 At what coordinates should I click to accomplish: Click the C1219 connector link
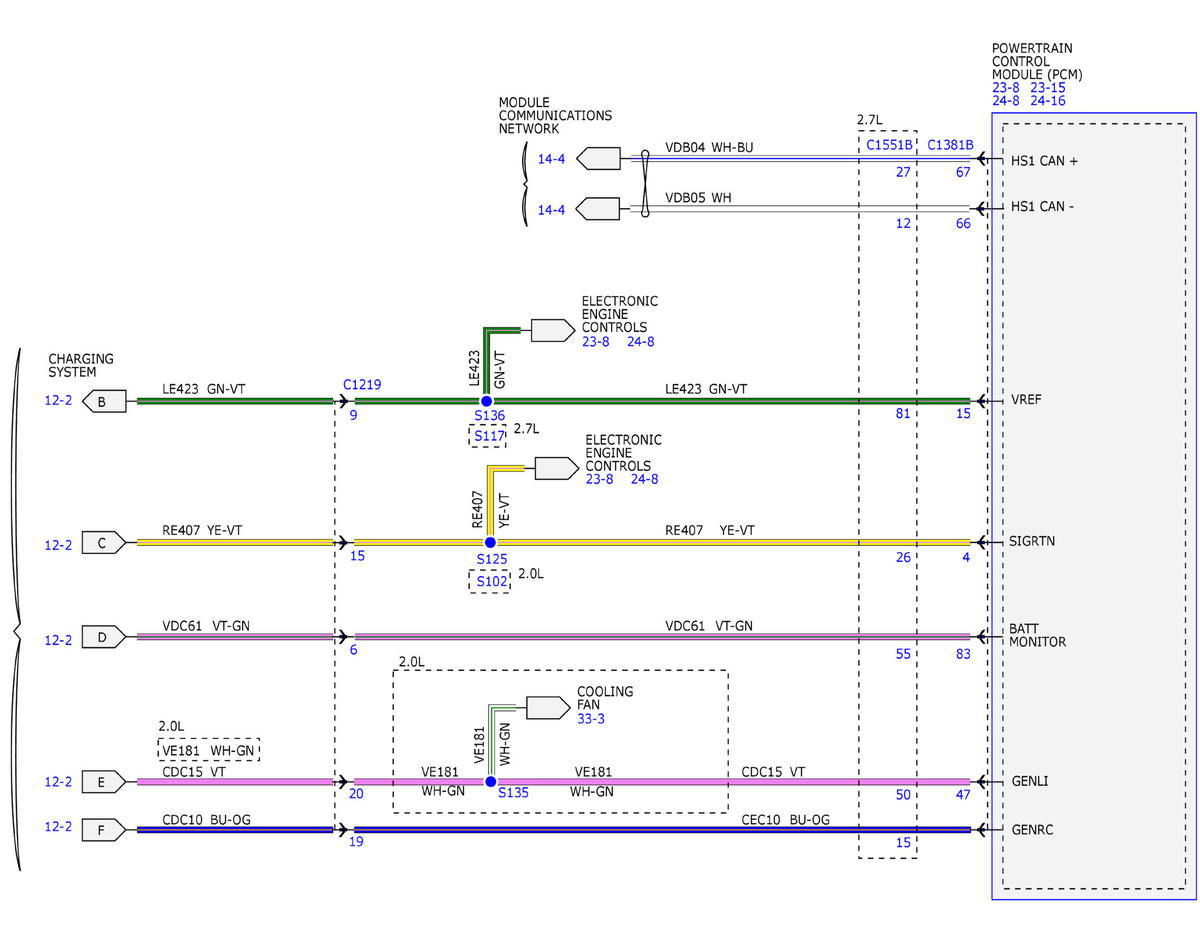[362, 384]
